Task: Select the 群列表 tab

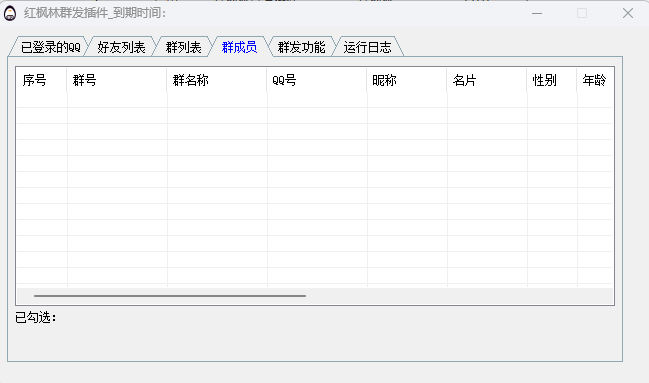Action: click(x=183, y=47)
